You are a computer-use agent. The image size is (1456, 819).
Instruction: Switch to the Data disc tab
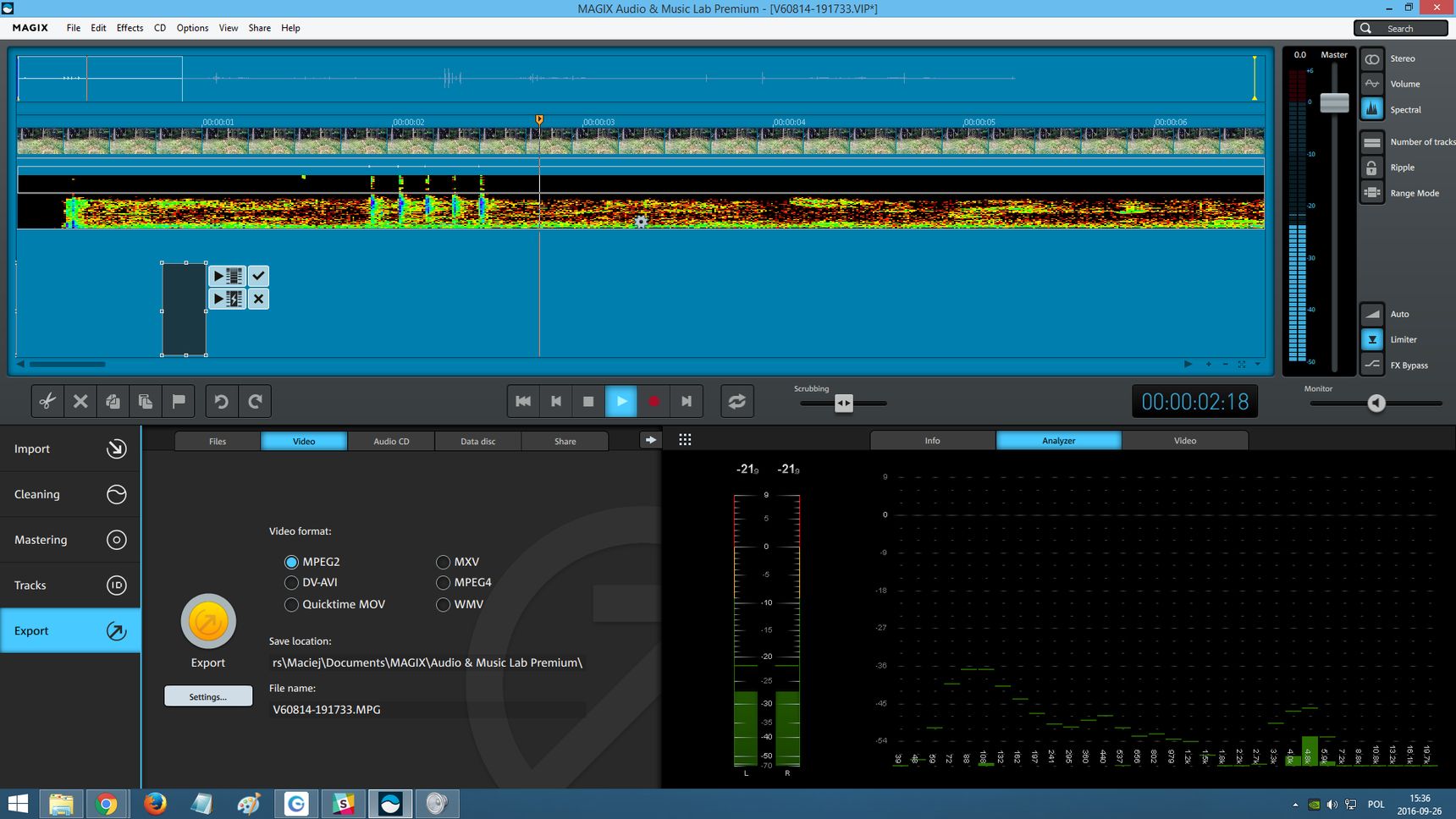tap(477, 441)
